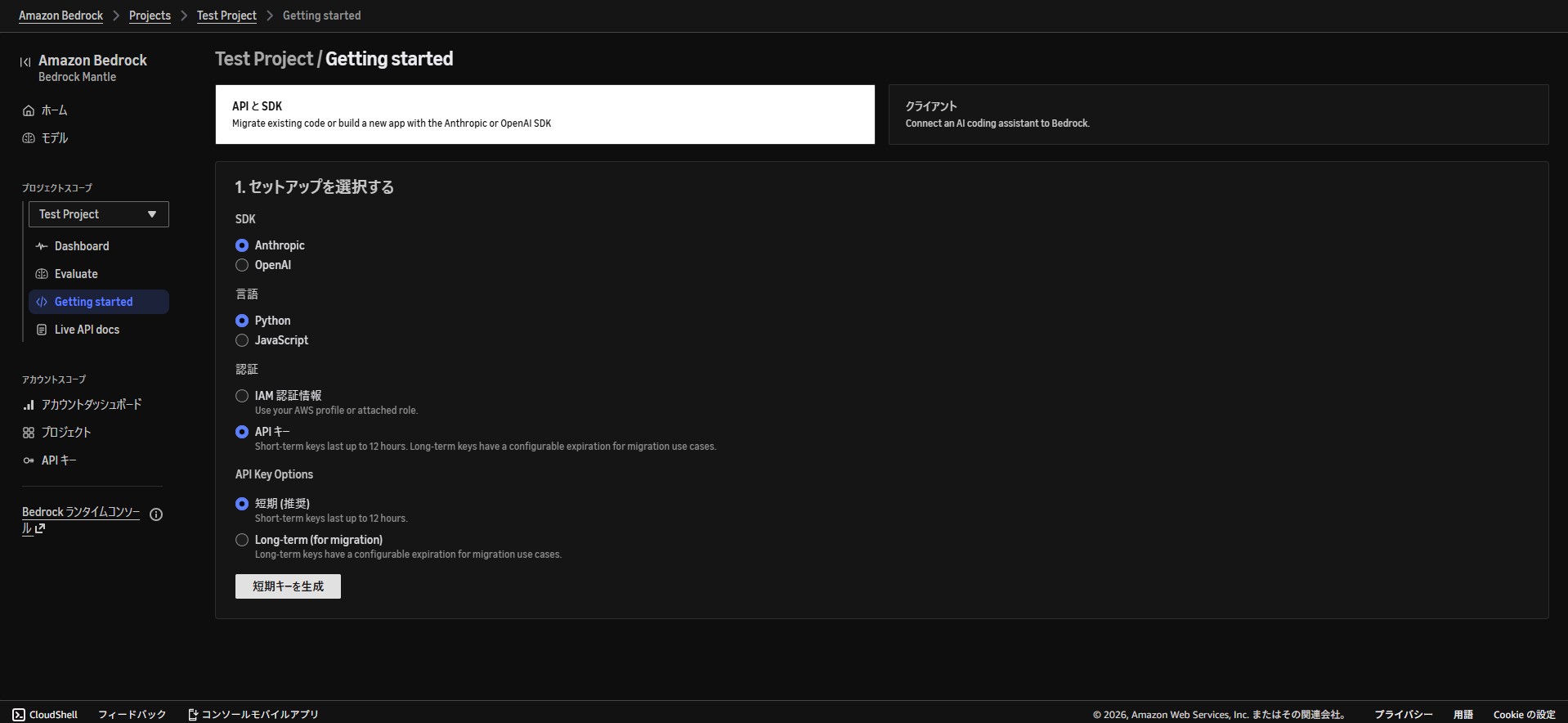1568x723 pixels.
Task: Open the Test Project scope dropdown
Action: tap(99, 214)
